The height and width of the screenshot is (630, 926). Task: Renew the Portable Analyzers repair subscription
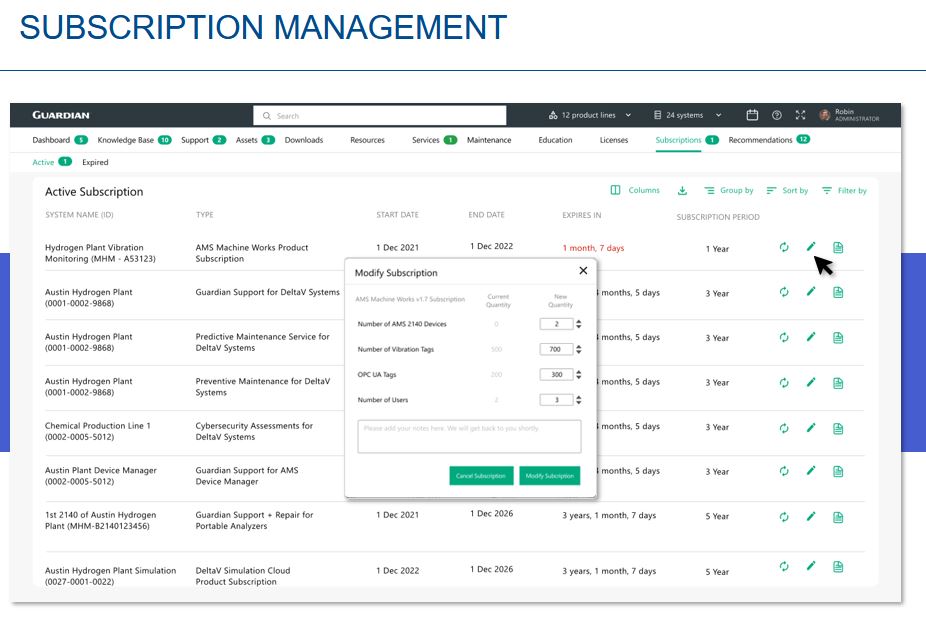[784, 517]
